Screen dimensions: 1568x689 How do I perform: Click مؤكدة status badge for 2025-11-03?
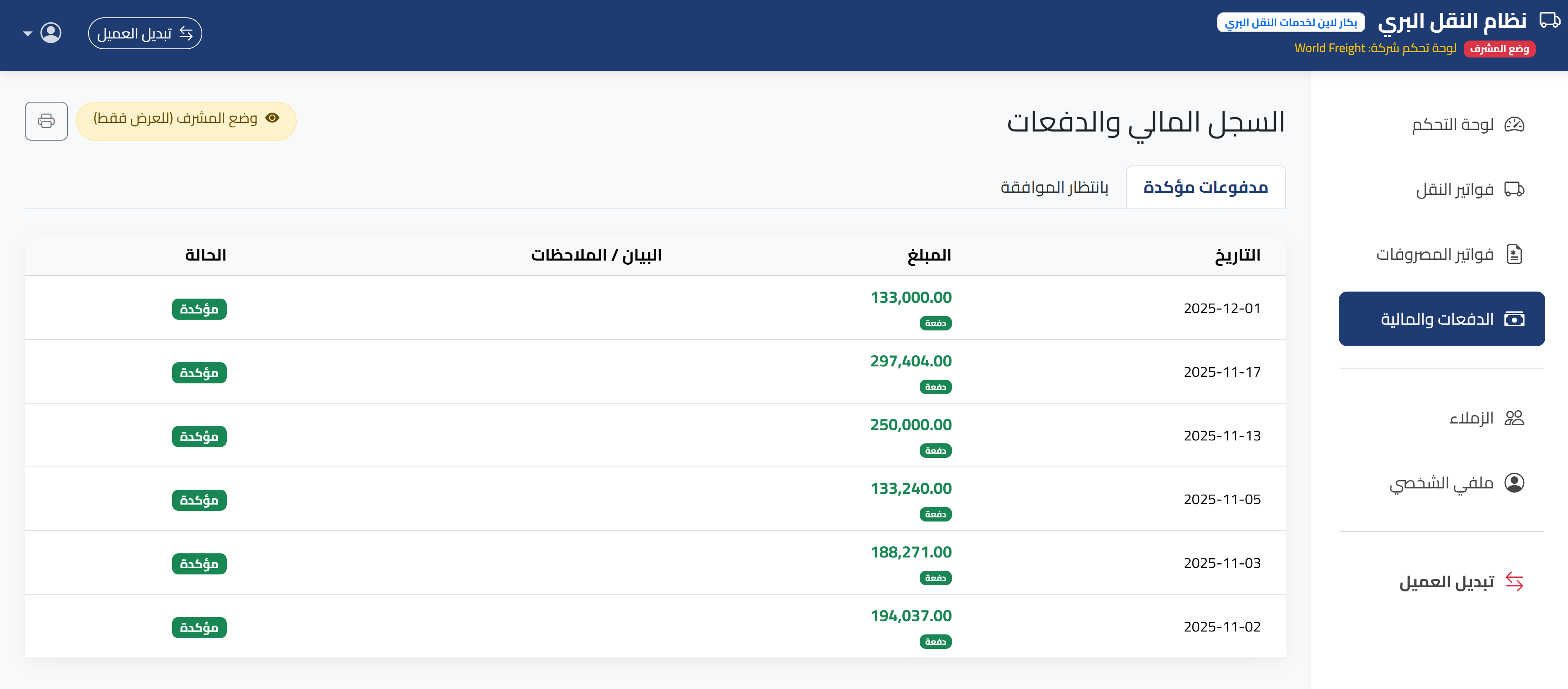coord(199,564)
